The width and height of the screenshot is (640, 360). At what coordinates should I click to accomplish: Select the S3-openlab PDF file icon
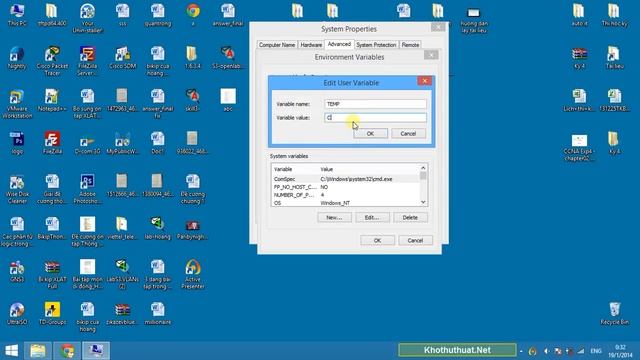(x=228, y=58)
